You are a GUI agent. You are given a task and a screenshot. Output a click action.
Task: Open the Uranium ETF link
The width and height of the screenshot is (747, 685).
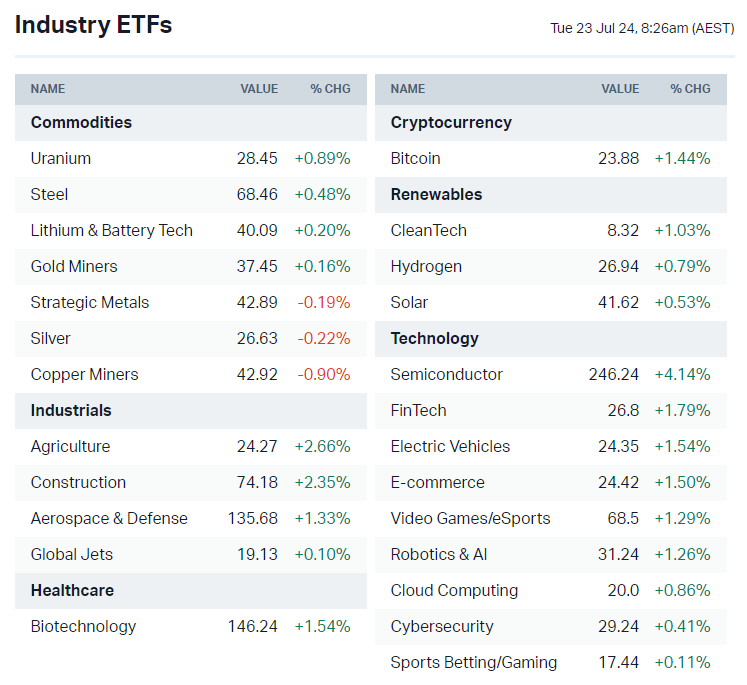(x=61, y=158)
